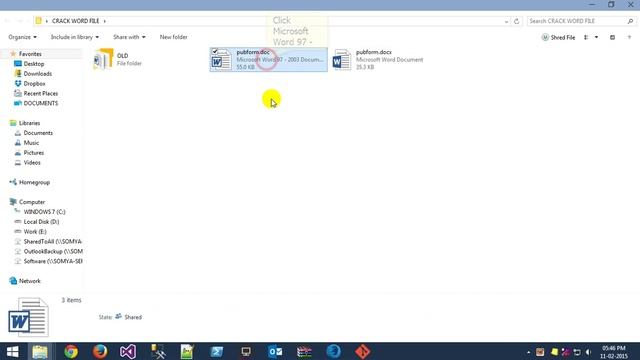Launch Google Chrome from taskbar
640x360 pixels.
click(x=71, y=351)
